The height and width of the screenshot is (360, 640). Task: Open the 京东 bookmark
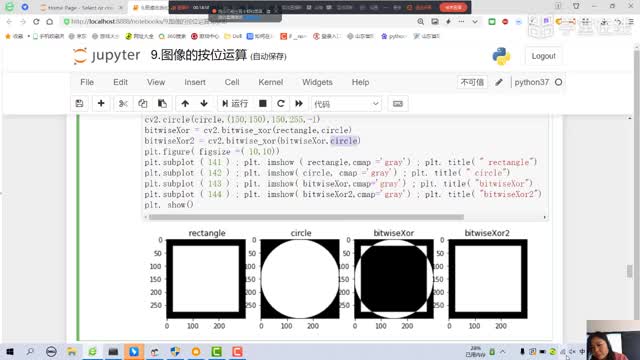point(78,36)
